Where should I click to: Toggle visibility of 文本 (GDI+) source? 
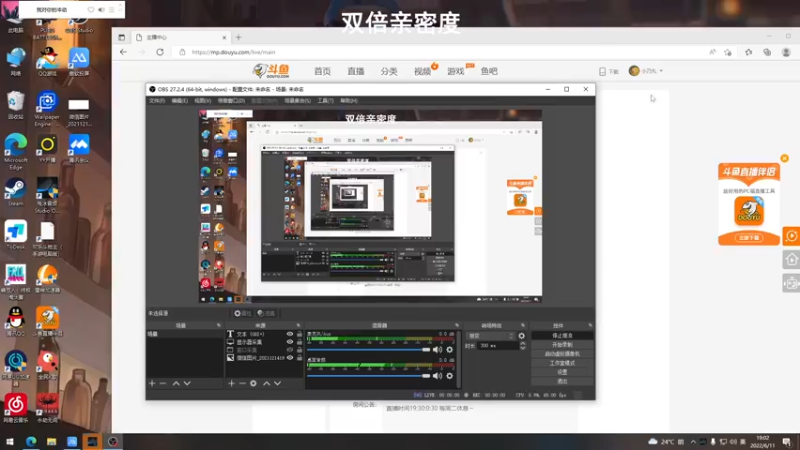coord(290,334)
